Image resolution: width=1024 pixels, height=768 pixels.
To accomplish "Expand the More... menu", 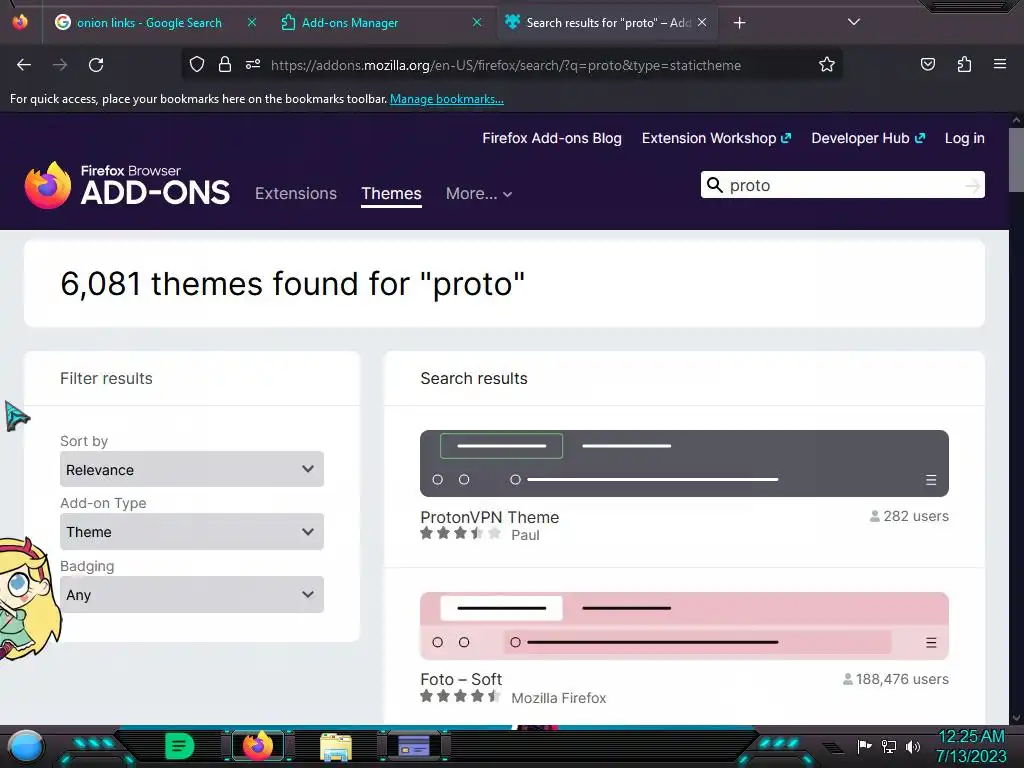I will (479, 193).
